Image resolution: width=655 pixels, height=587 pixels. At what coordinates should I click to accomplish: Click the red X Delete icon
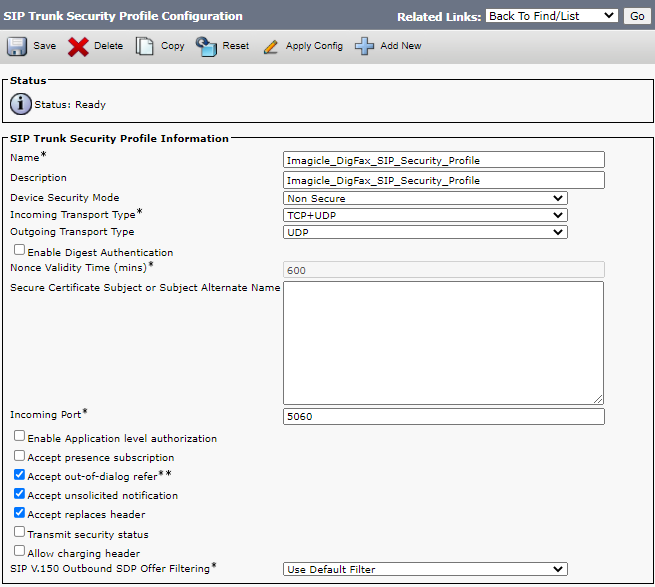[78, 46]
